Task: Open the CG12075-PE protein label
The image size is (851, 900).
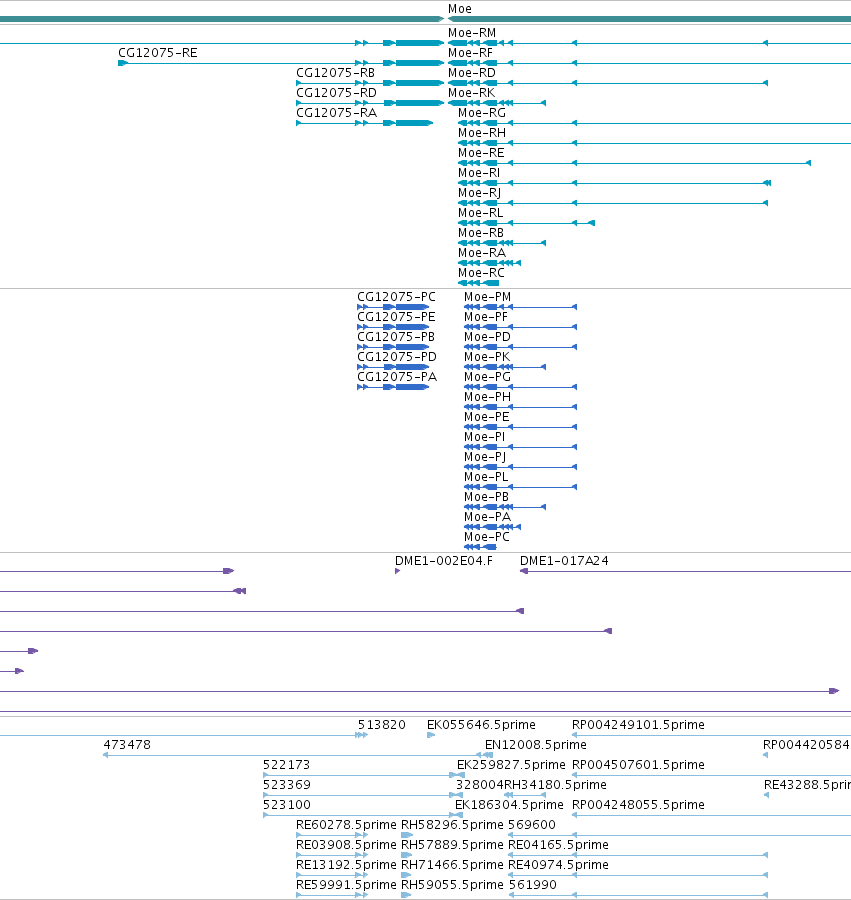Action: [396, 317]
